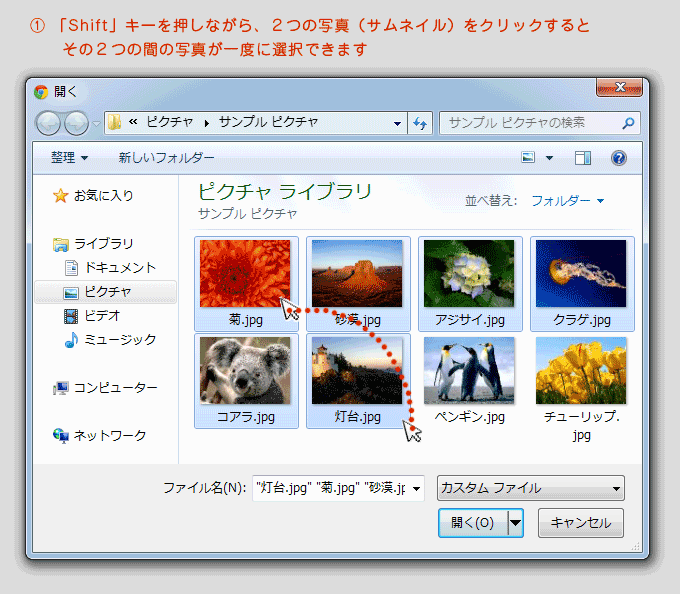
Task: Click the document icon for ドキュメント
Action: tap(71, 268)
